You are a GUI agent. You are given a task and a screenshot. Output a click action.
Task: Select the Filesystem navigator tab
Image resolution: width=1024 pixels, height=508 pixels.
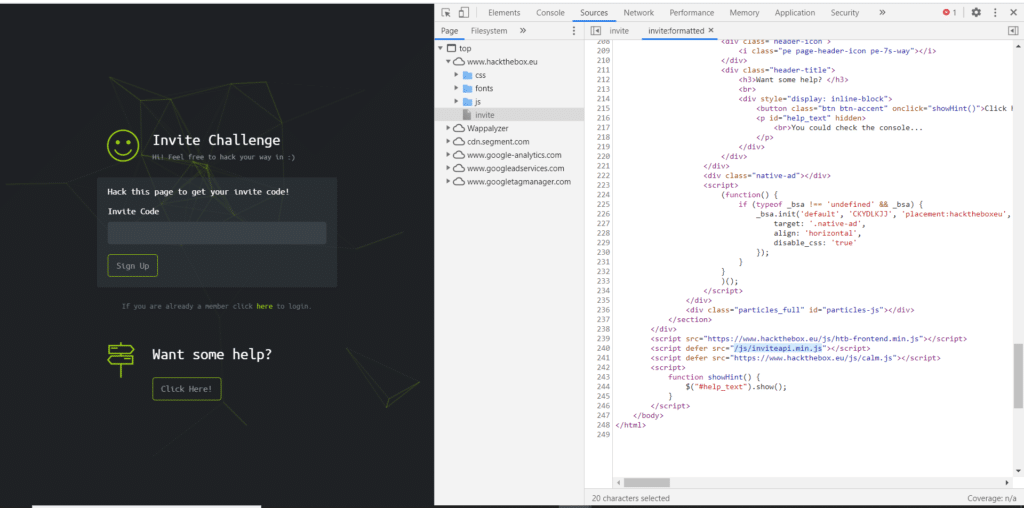click(489, 31)
